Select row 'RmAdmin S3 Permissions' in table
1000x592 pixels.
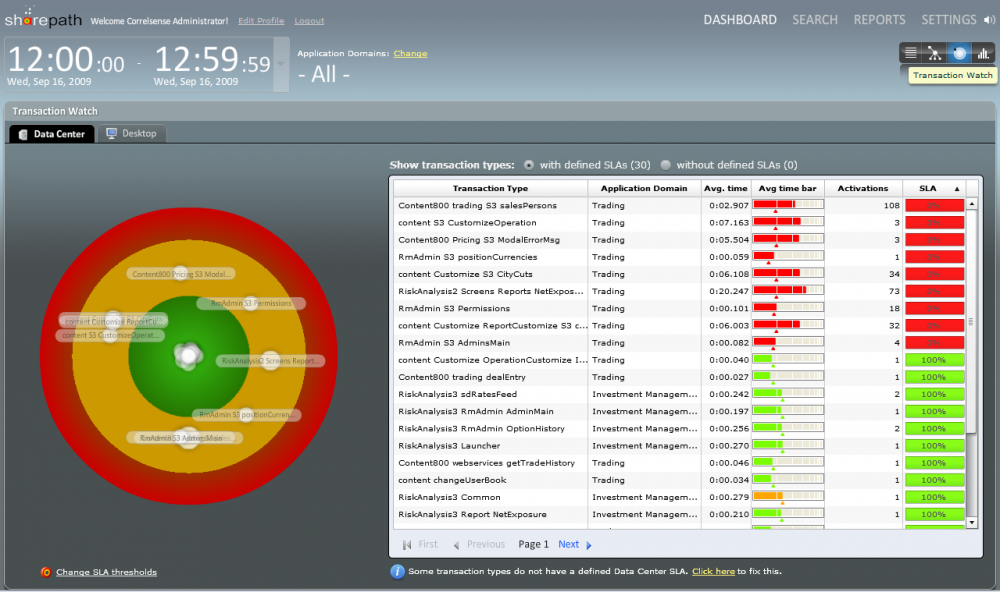coord(679,308)
